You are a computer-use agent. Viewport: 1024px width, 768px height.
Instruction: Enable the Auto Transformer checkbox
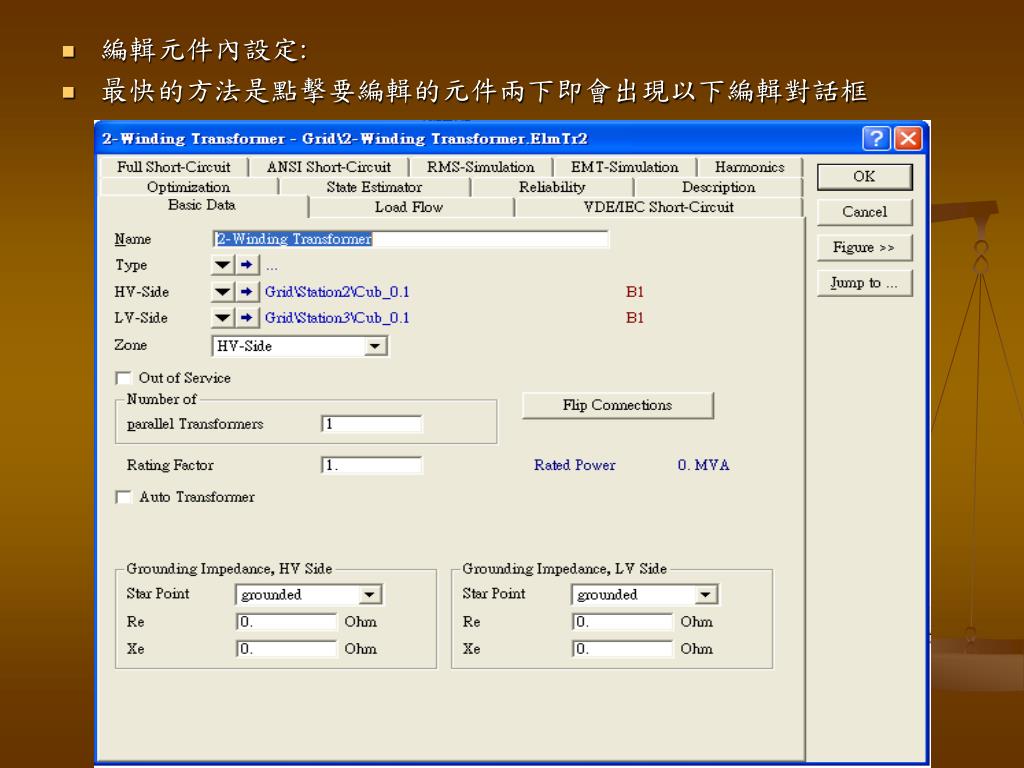[123, 497]
